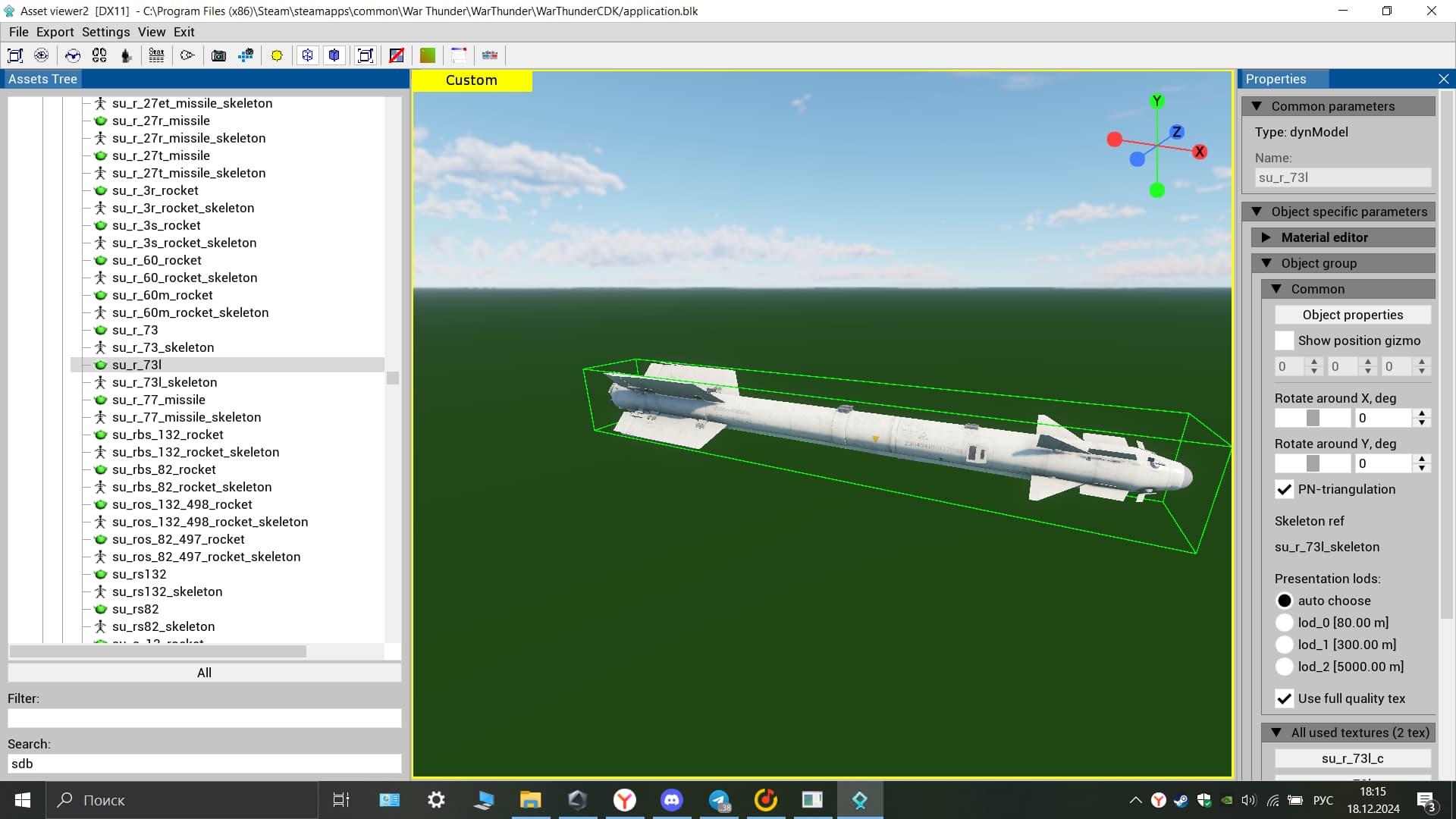
Task: Adjust the Rotate around X slider handle
Action: [x=1313, y=418]
